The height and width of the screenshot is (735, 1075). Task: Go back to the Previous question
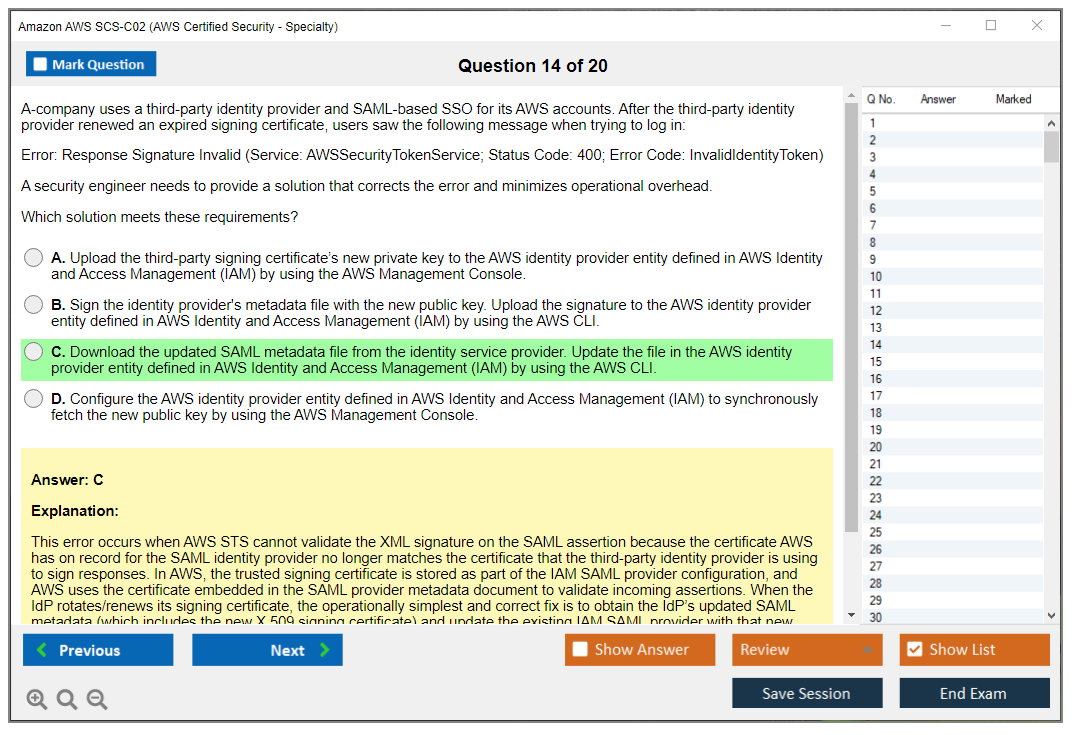point(98,650)
